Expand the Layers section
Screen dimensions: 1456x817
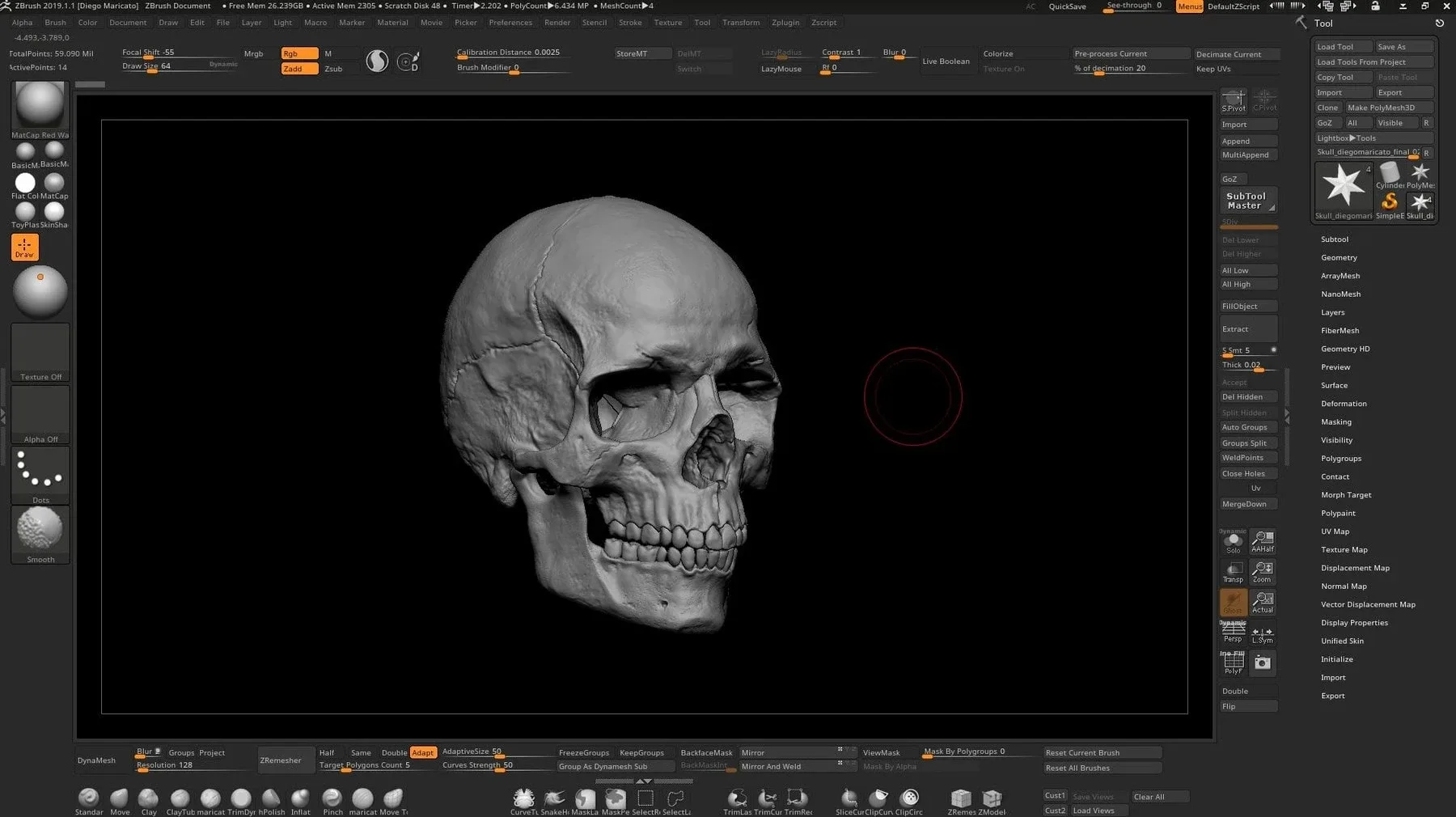coord(1332,312)
